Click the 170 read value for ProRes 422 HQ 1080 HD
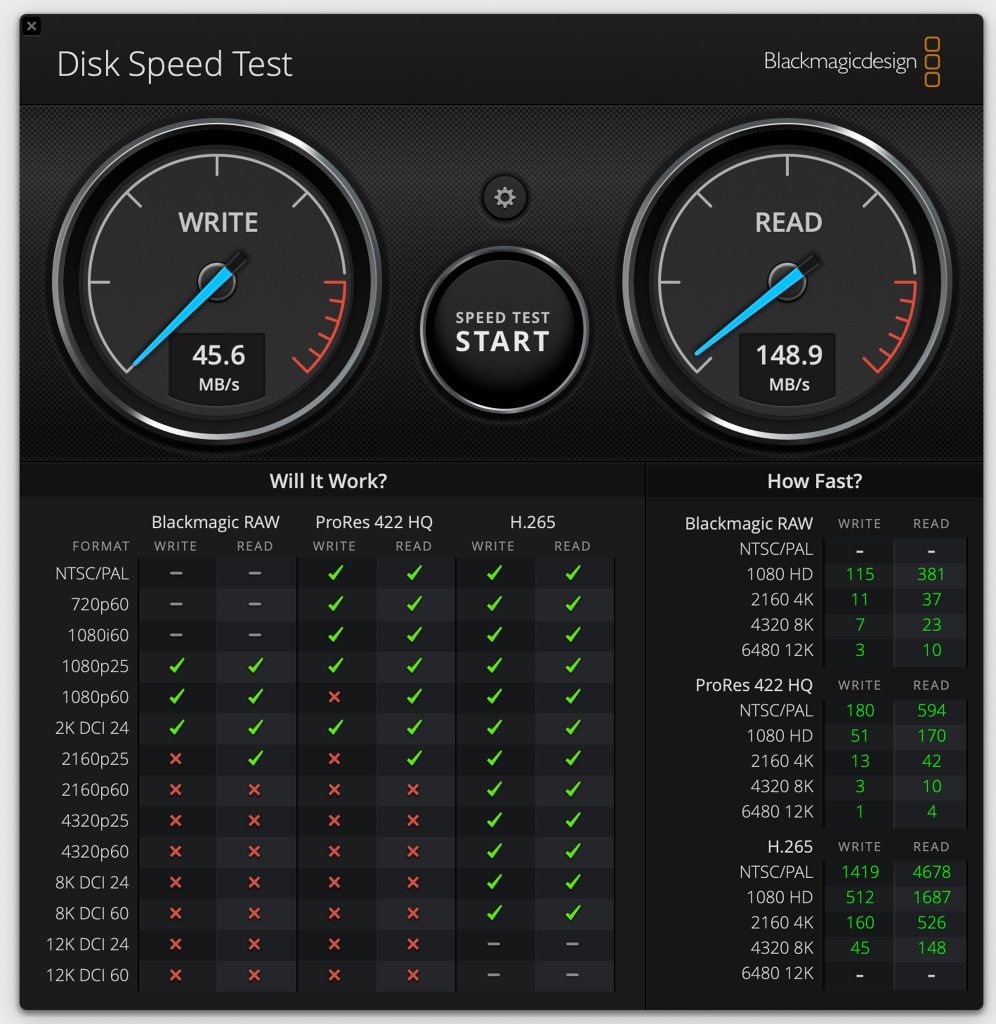Screen dimensions: 996x1024 point(931,736)
